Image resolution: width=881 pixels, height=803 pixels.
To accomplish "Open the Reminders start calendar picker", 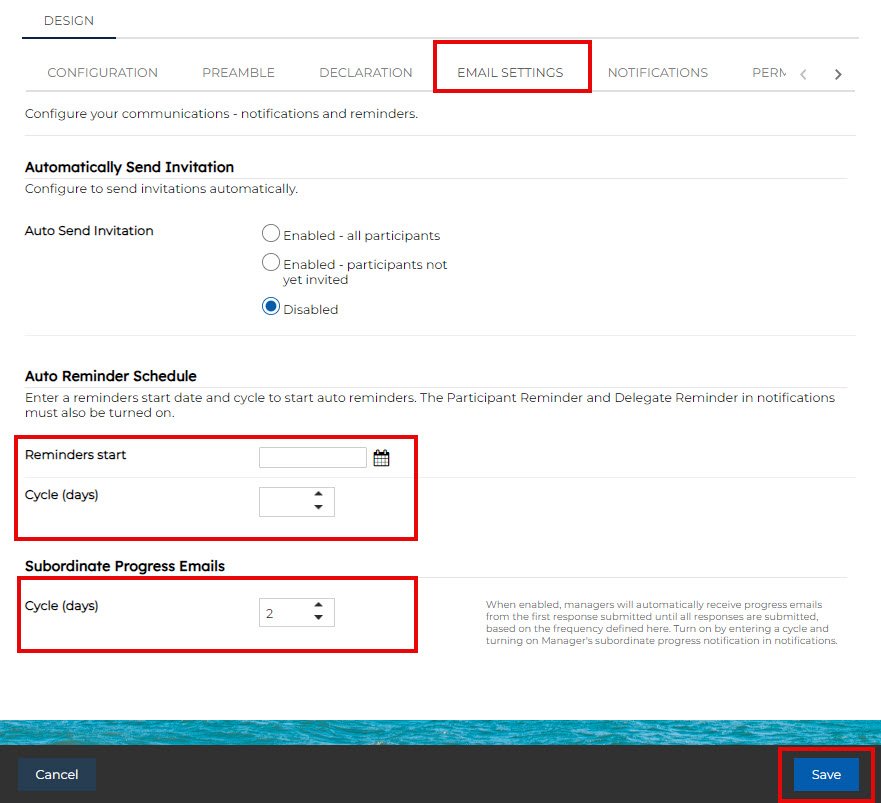I will [381, 458].
